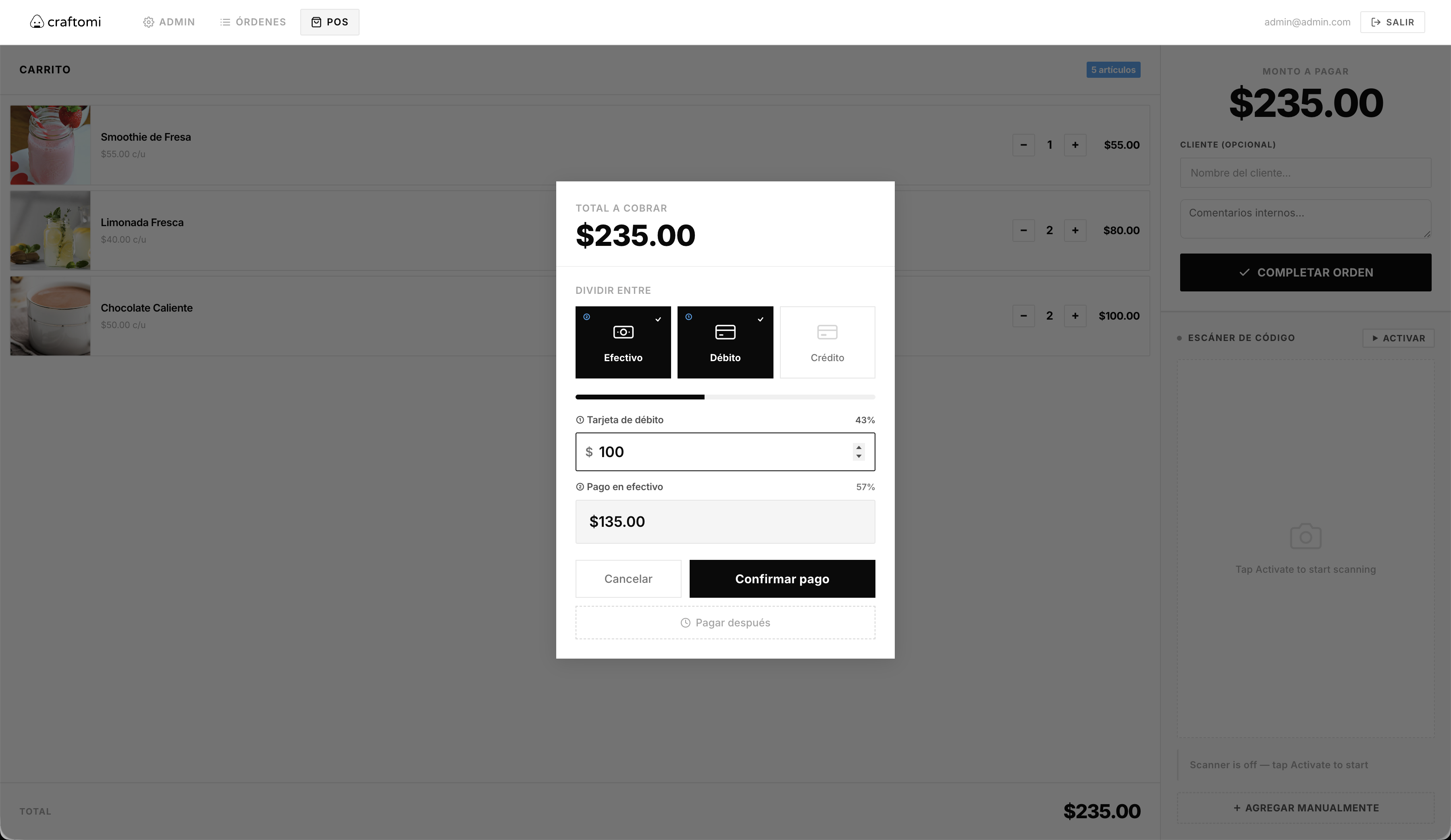Click the $55.00 Smoothie subtotal
This screenshot has height=840, width=1451.
[x=1122, y=145]
